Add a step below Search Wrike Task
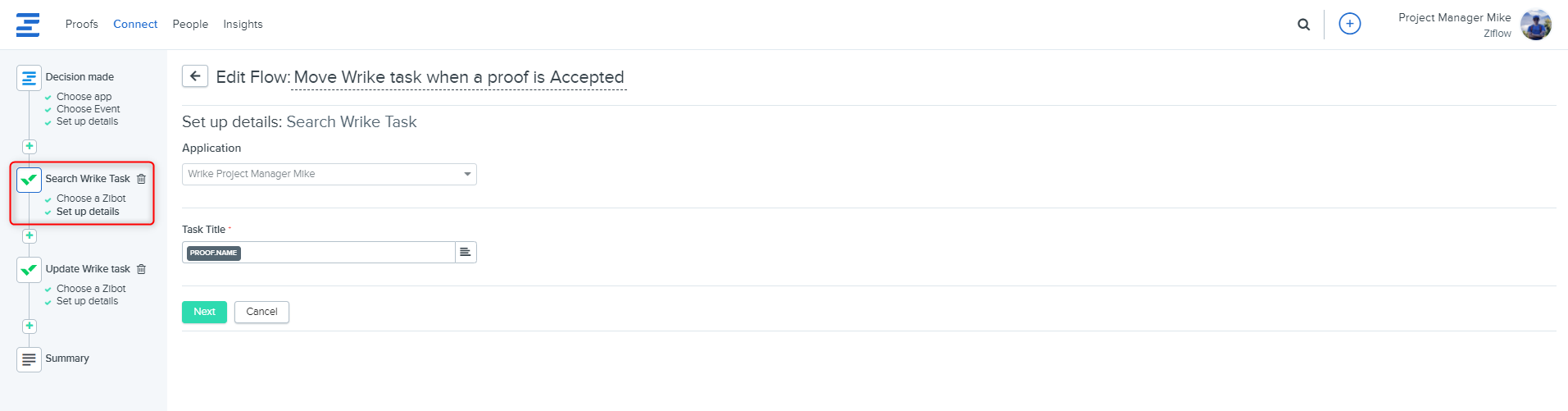This screenshot has height=411, width=1568. (x=30, y=236)
